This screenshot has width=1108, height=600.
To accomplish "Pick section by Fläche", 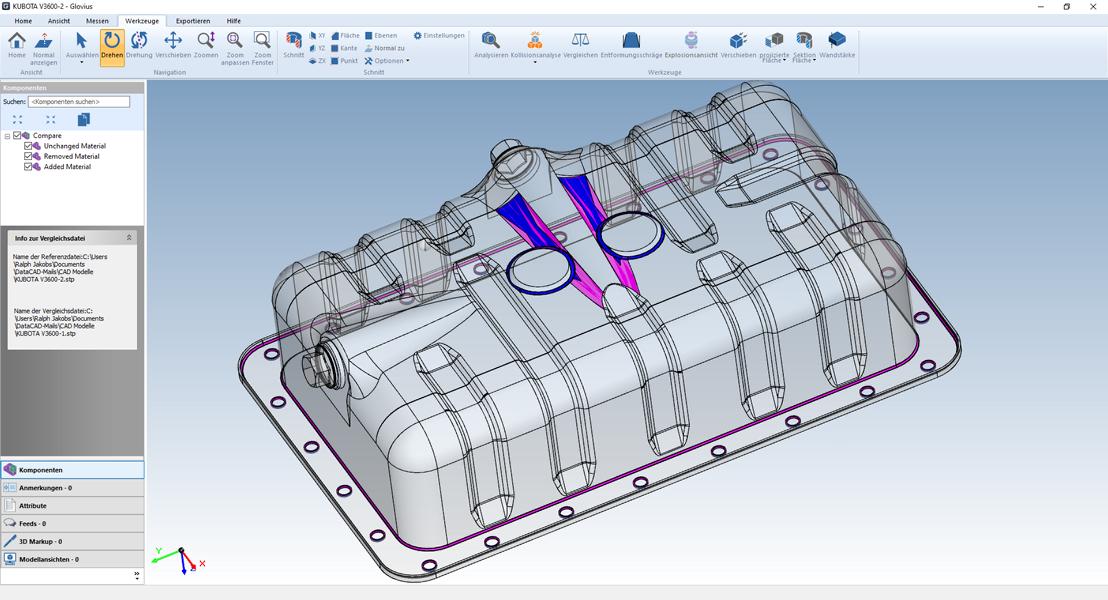I will (345, 35).
